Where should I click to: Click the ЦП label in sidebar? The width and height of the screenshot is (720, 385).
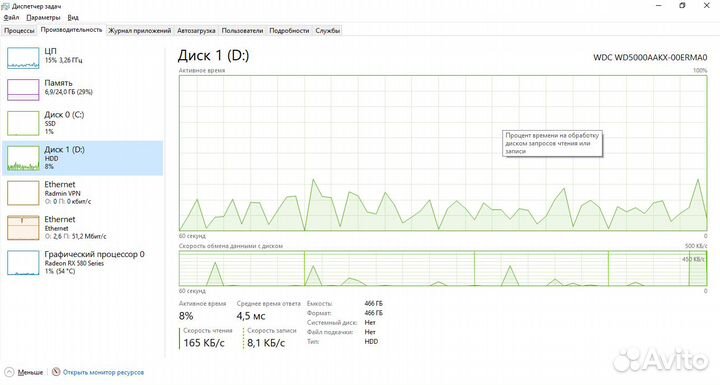coord(51,51)
